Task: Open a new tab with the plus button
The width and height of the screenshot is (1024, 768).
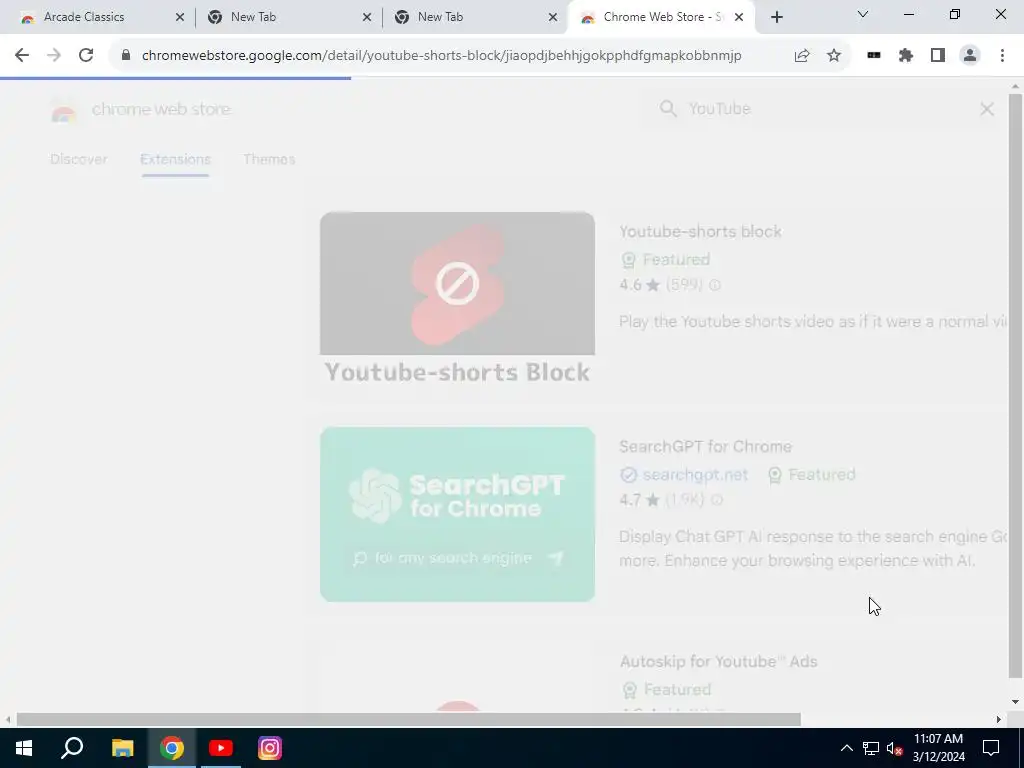Action: tap(776, 17)
